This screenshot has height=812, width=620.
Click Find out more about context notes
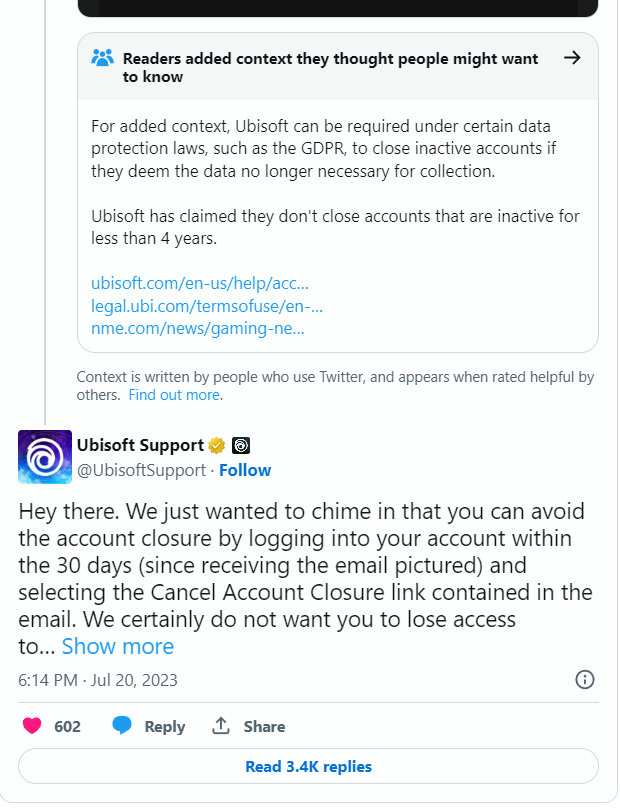click(175, 395)
